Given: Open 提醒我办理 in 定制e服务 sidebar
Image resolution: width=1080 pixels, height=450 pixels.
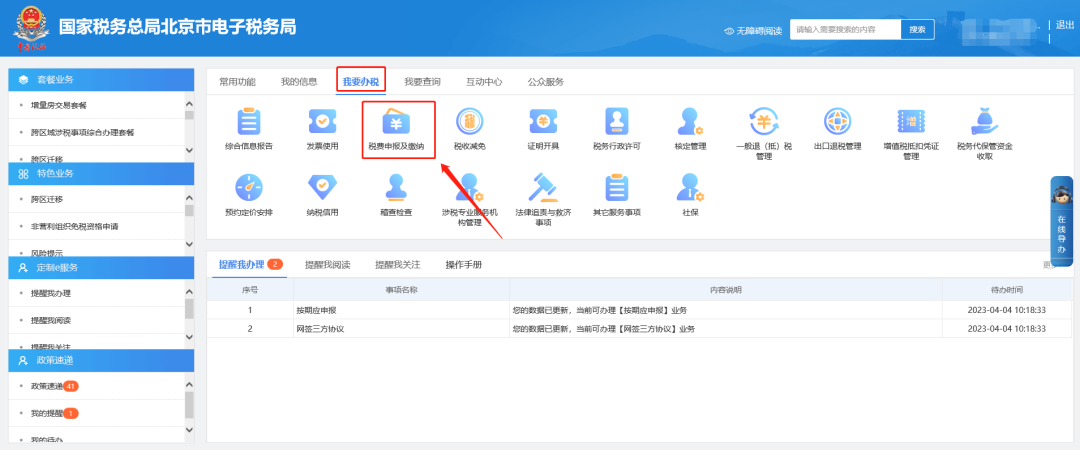Looking at the screenshot, I should 51,294.
